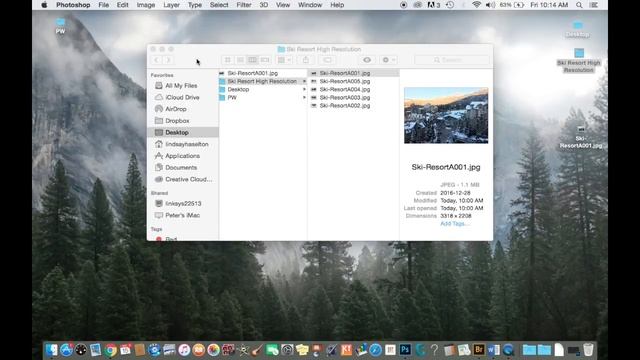This screenshot has width=640, height=360.
Task: Click the Edit Tags toolbar button
Action: 327,60
